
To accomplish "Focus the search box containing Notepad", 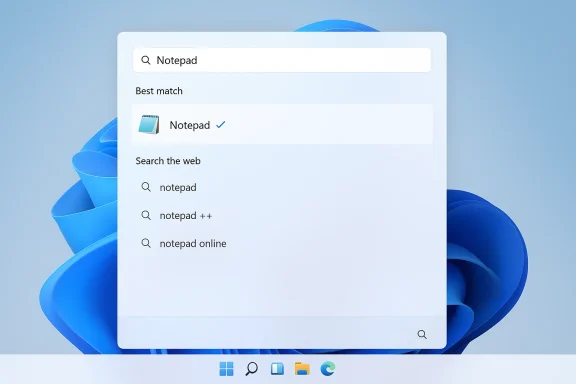I will click(282, 60).
